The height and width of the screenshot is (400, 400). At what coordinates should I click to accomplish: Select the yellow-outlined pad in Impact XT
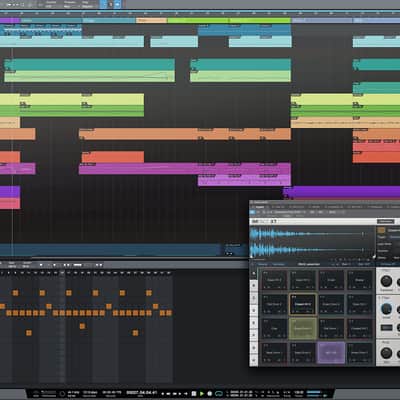point(303,304)
